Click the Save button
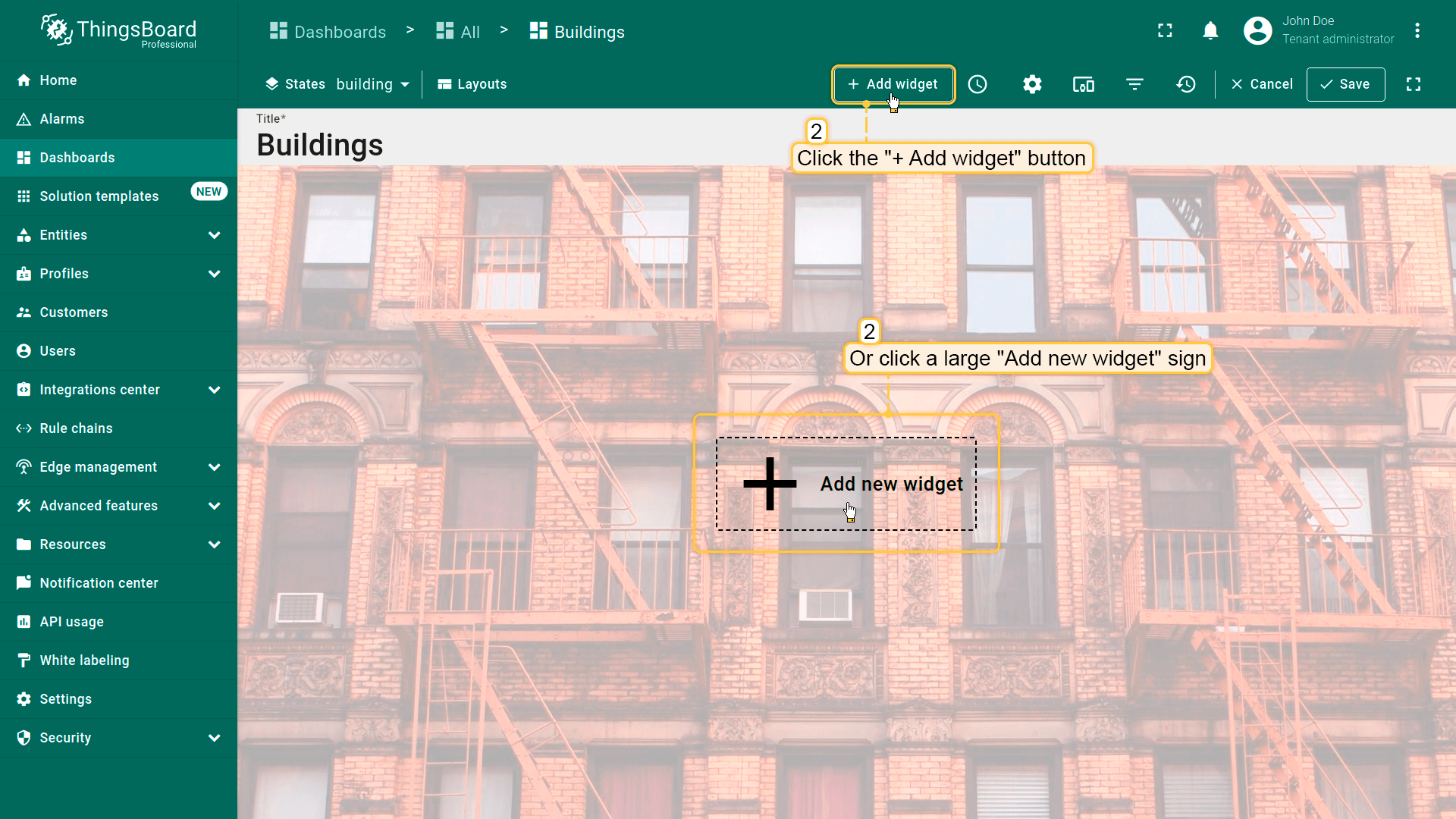This screenshot has width=1456, height=819. click(x=1345, y=84)
